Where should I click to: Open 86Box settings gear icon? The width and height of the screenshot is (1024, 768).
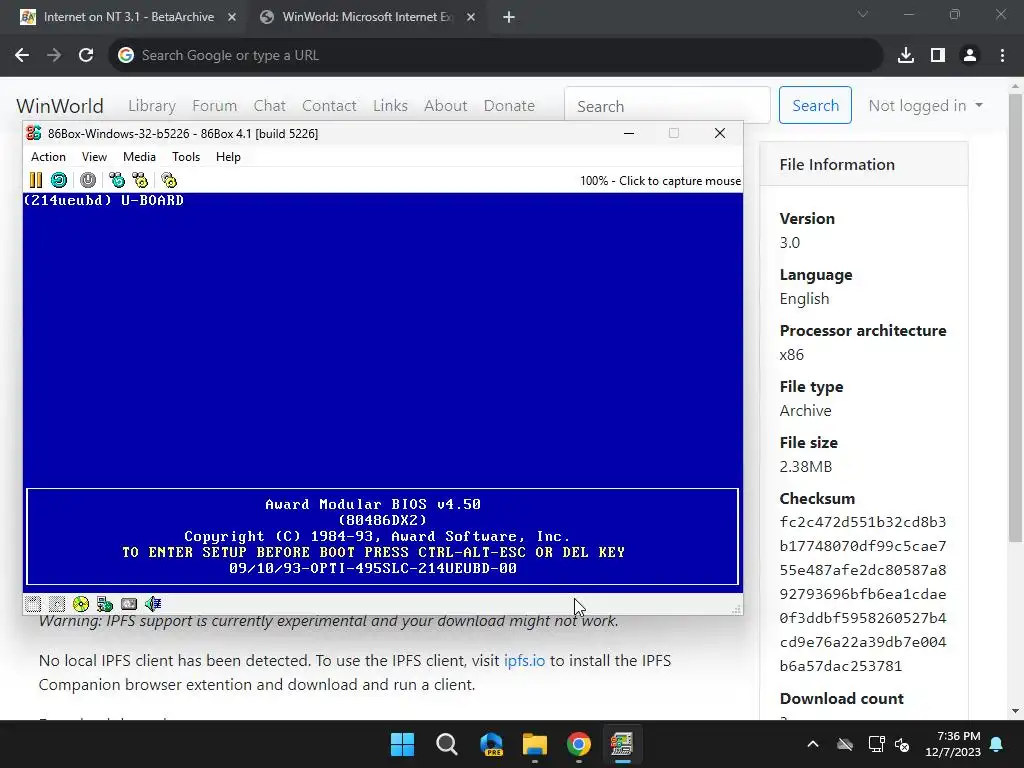click(x=168, y=180)
